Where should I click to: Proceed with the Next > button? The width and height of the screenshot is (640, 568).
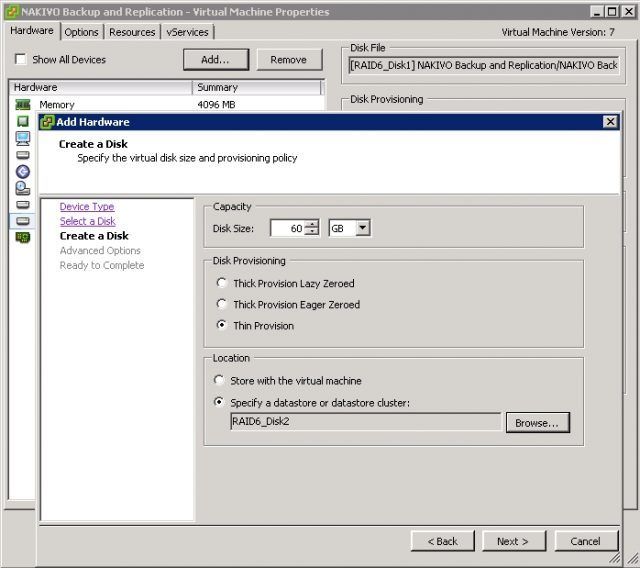(514, 541)
